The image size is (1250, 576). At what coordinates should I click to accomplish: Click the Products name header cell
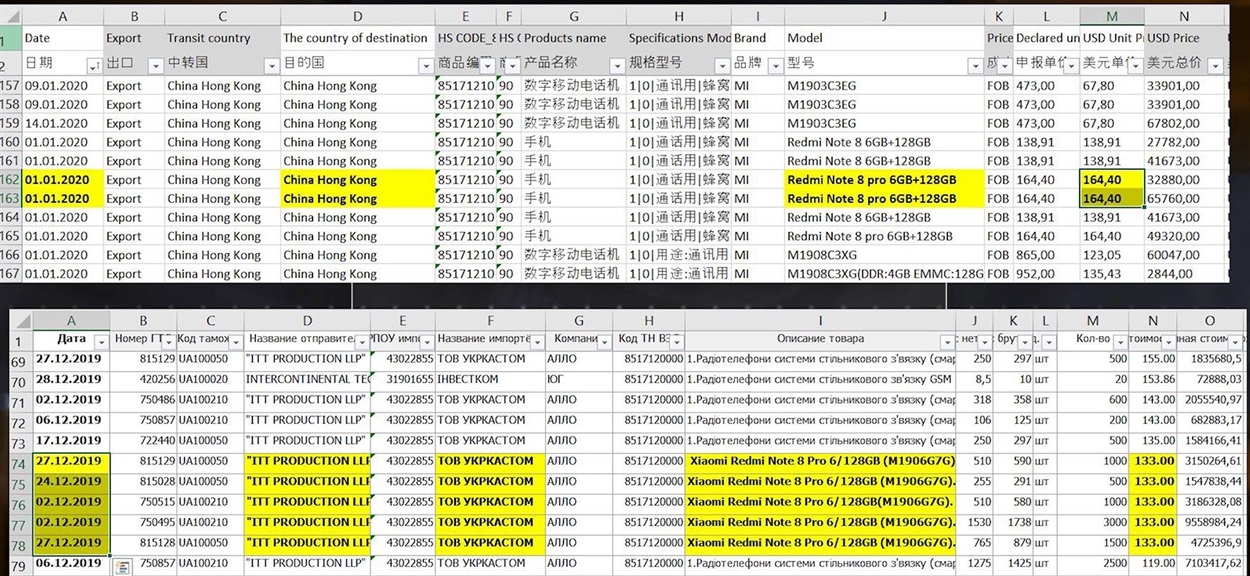573,38
